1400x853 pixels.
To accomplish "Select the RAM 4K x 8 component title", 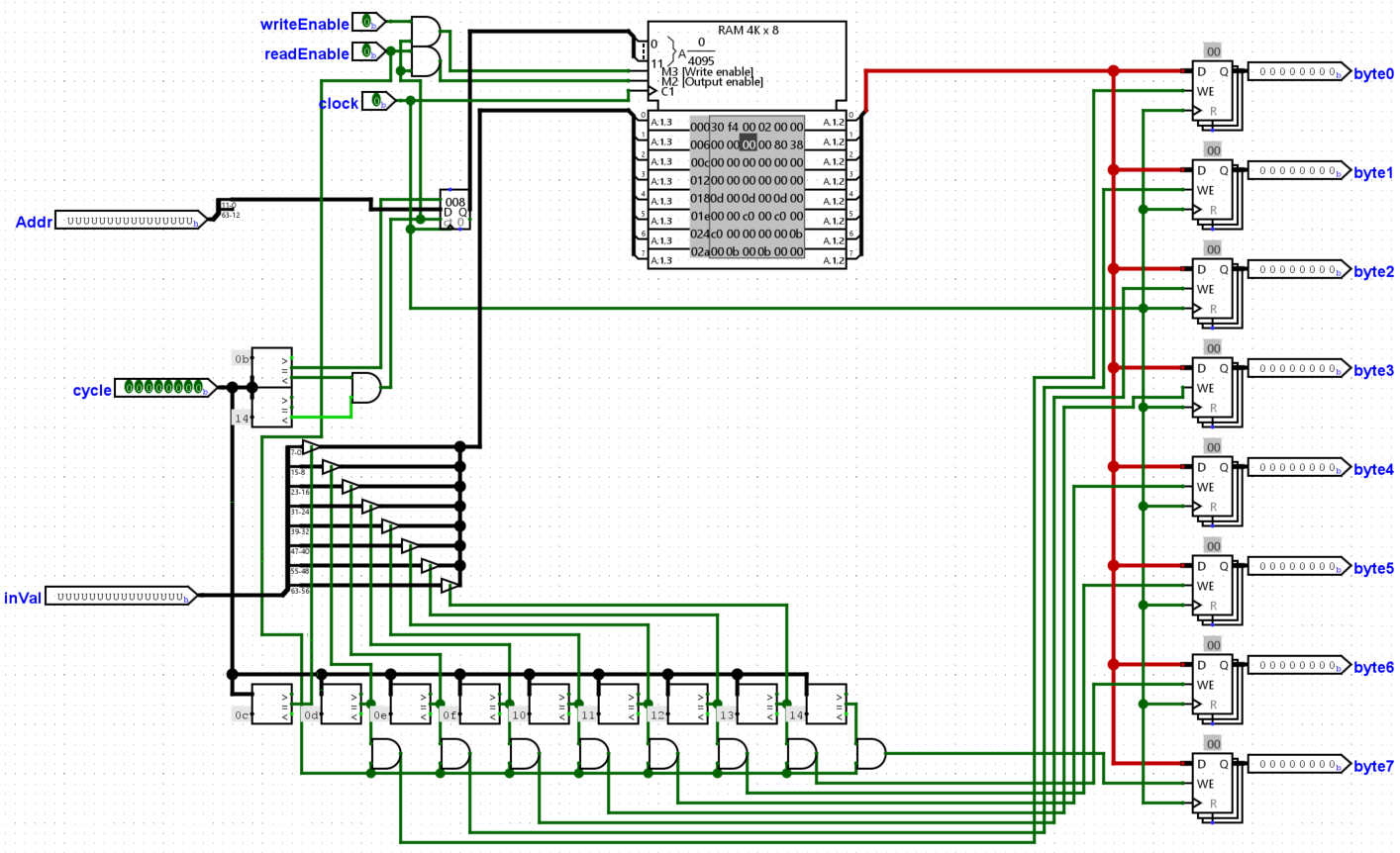I will 748,30.
